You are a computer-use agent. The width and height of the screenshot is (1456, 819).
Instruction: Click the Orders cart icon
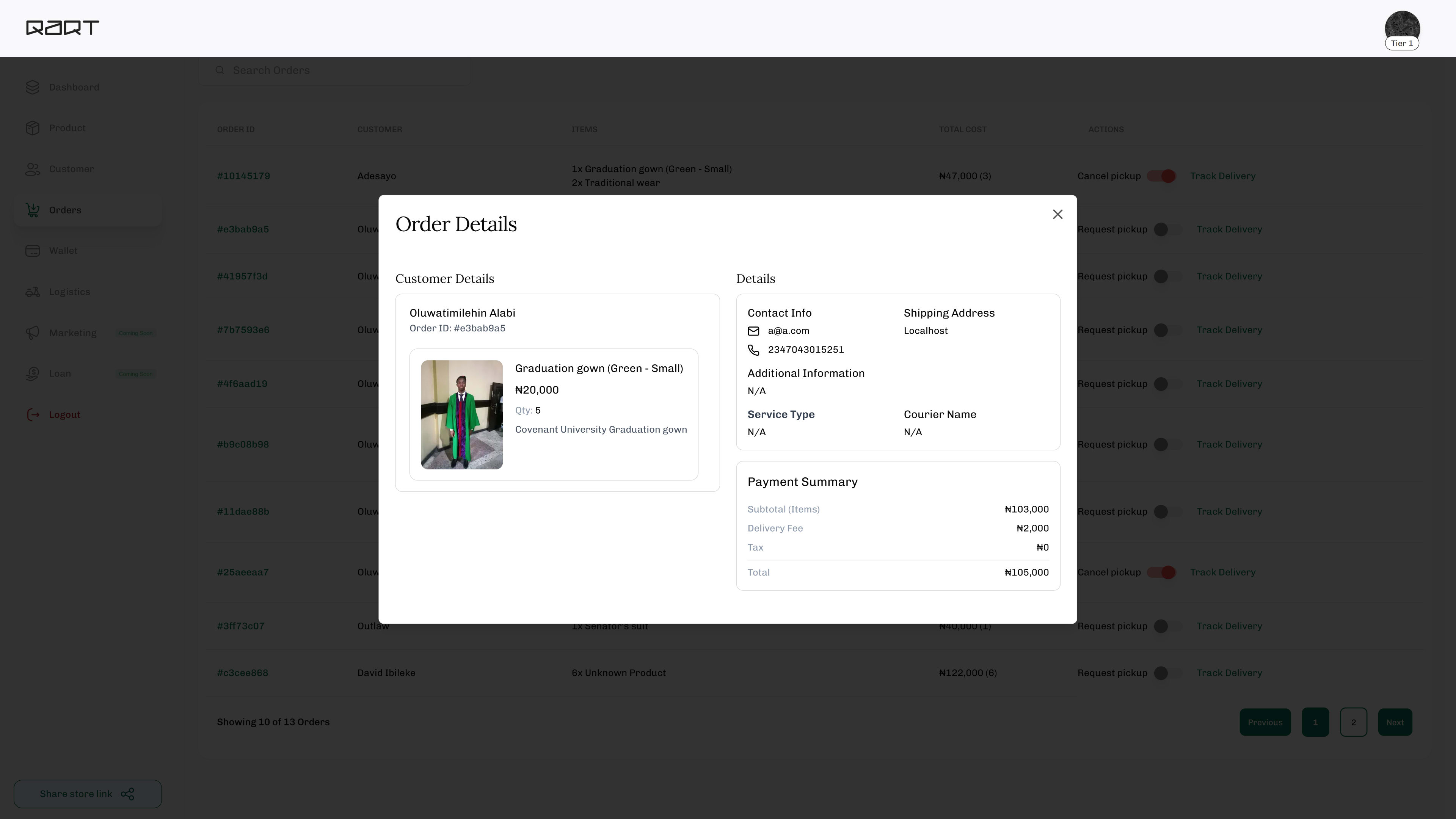(32, 210)
